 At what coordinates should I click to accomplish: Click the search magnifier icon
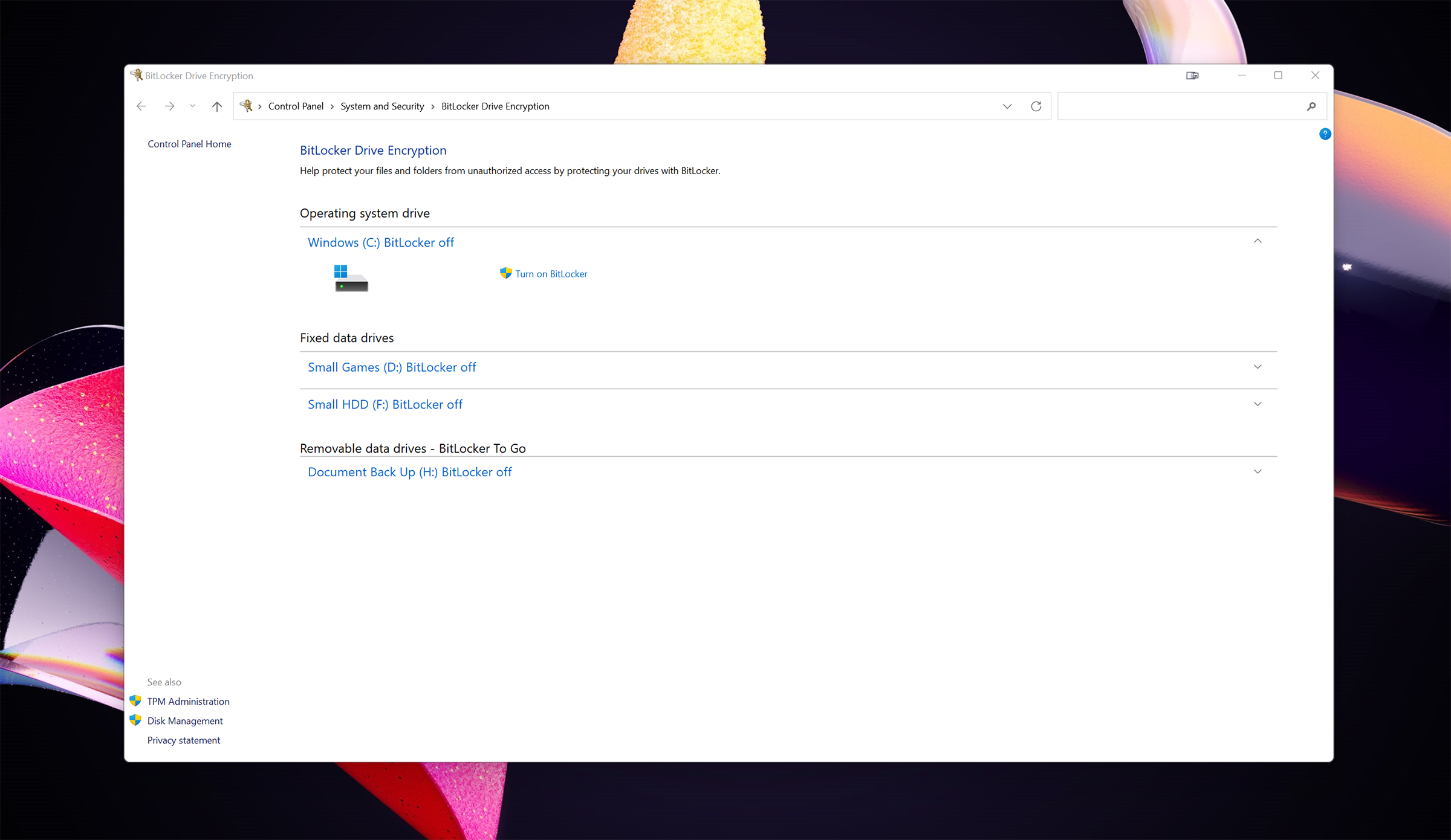coord(1311,106)
